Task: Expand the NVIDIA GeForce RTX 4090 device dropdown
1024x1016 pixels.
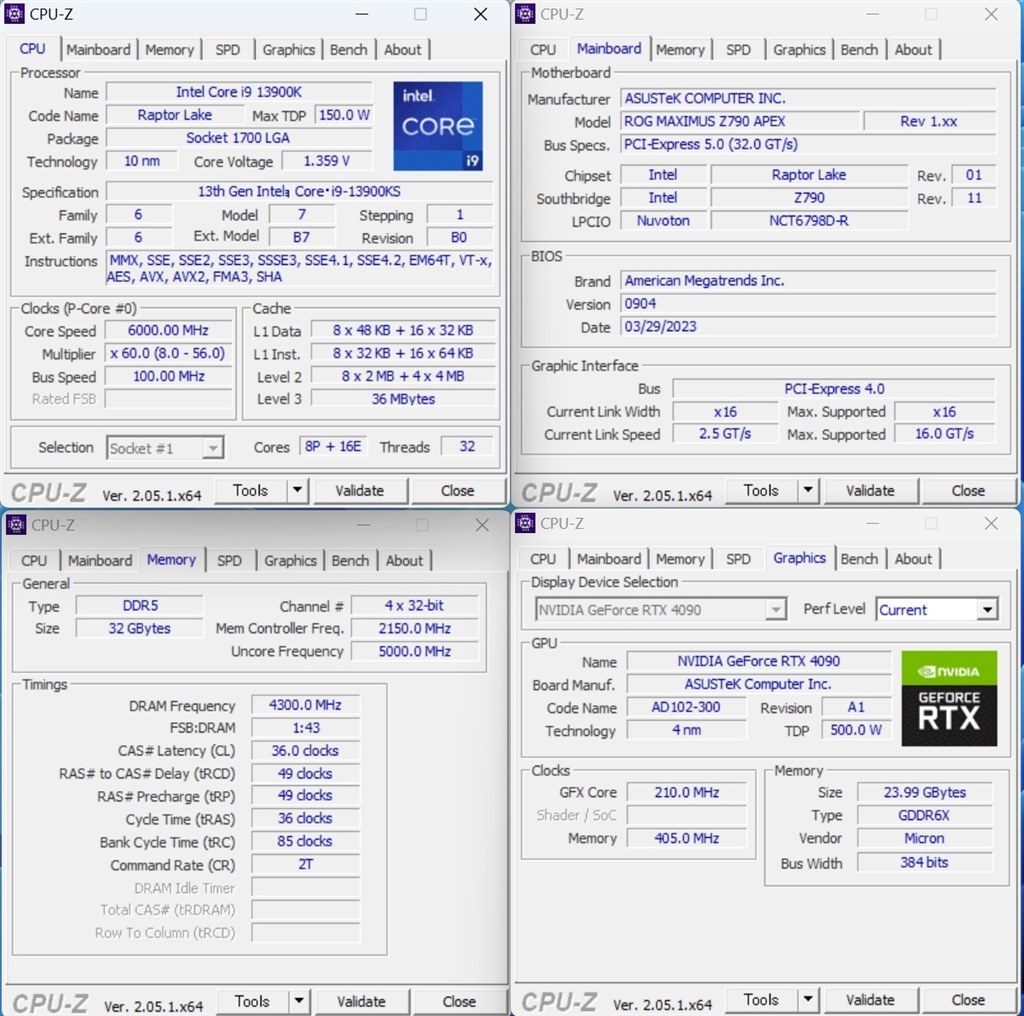Action: 775,609
